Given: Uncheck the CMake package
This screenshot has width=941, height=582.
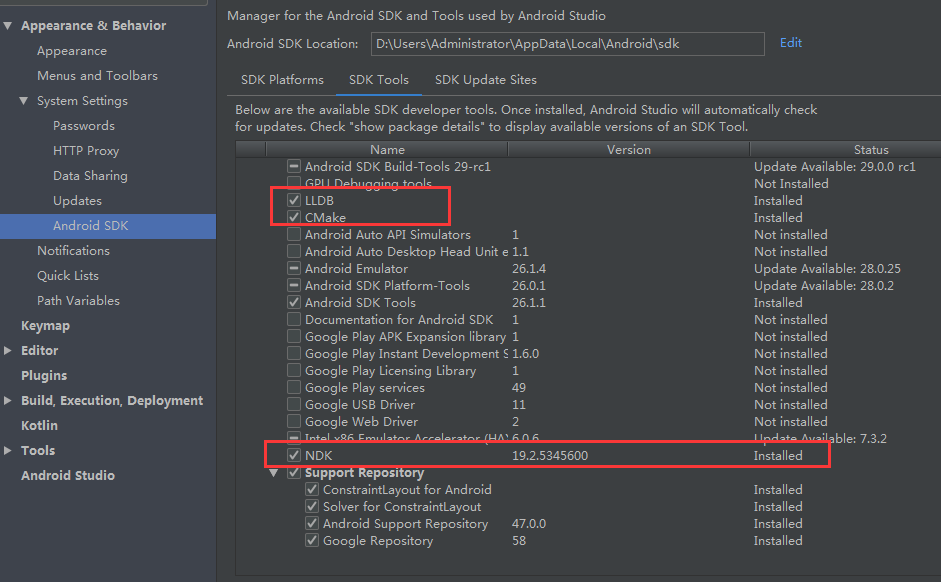Looking at the screenshot, I should tap(293, 216).
